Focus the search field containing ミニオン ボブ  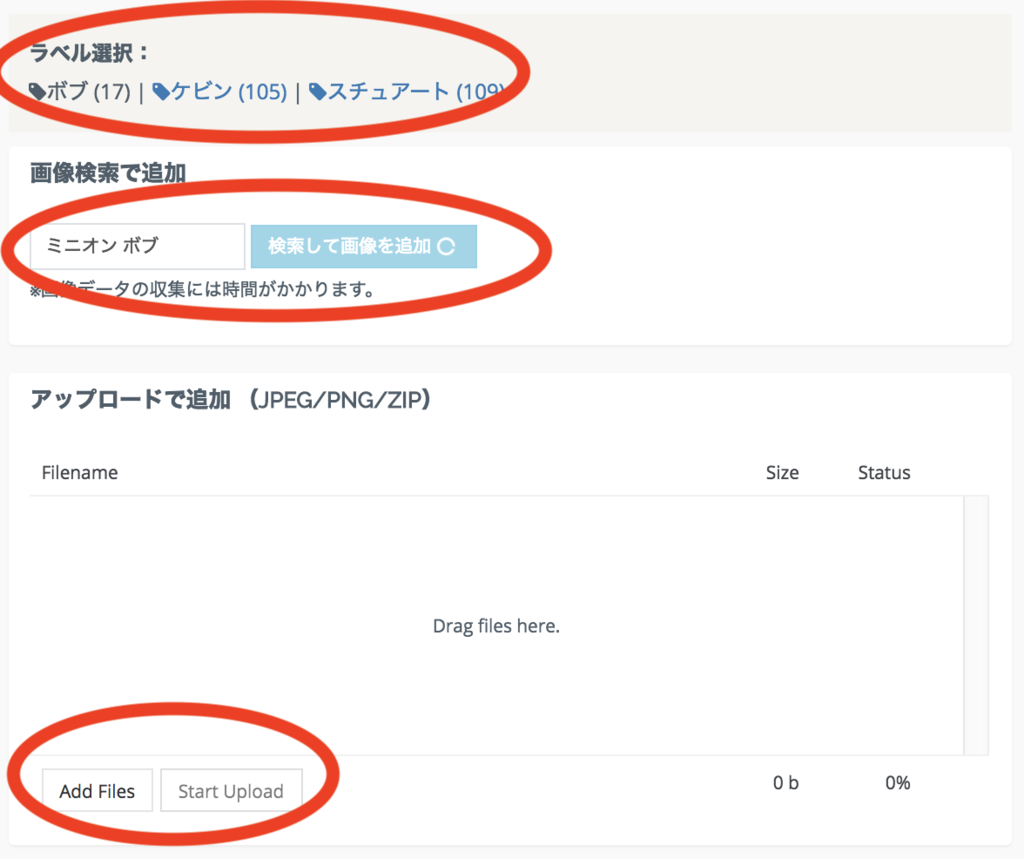click(x=137, y=246)
